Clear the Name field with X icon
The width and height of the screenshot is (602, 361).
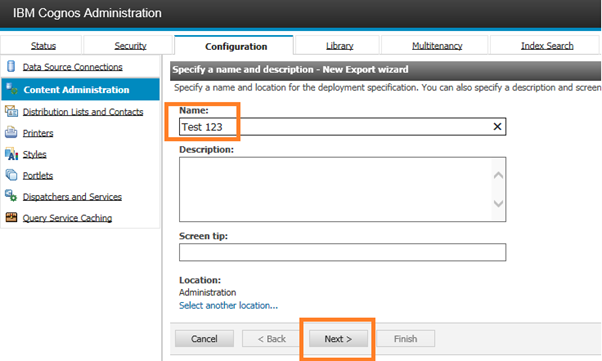(x=497, y=126)
